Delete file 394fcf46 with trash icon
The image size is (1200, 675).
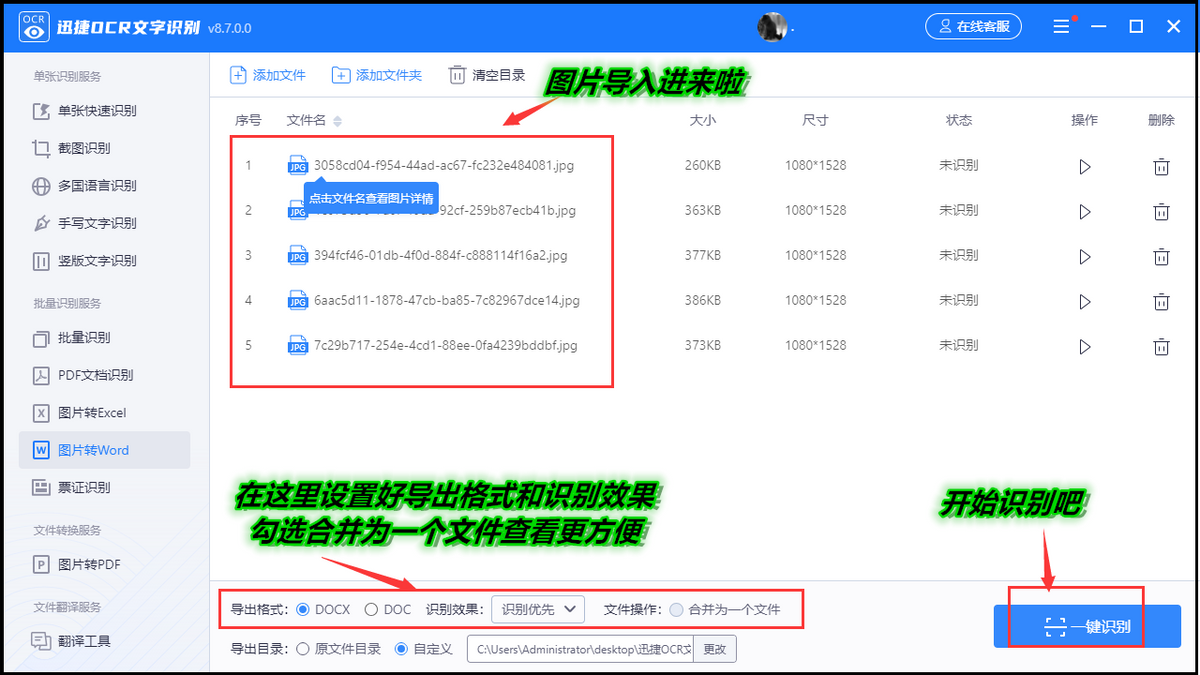pos(1161,256)
